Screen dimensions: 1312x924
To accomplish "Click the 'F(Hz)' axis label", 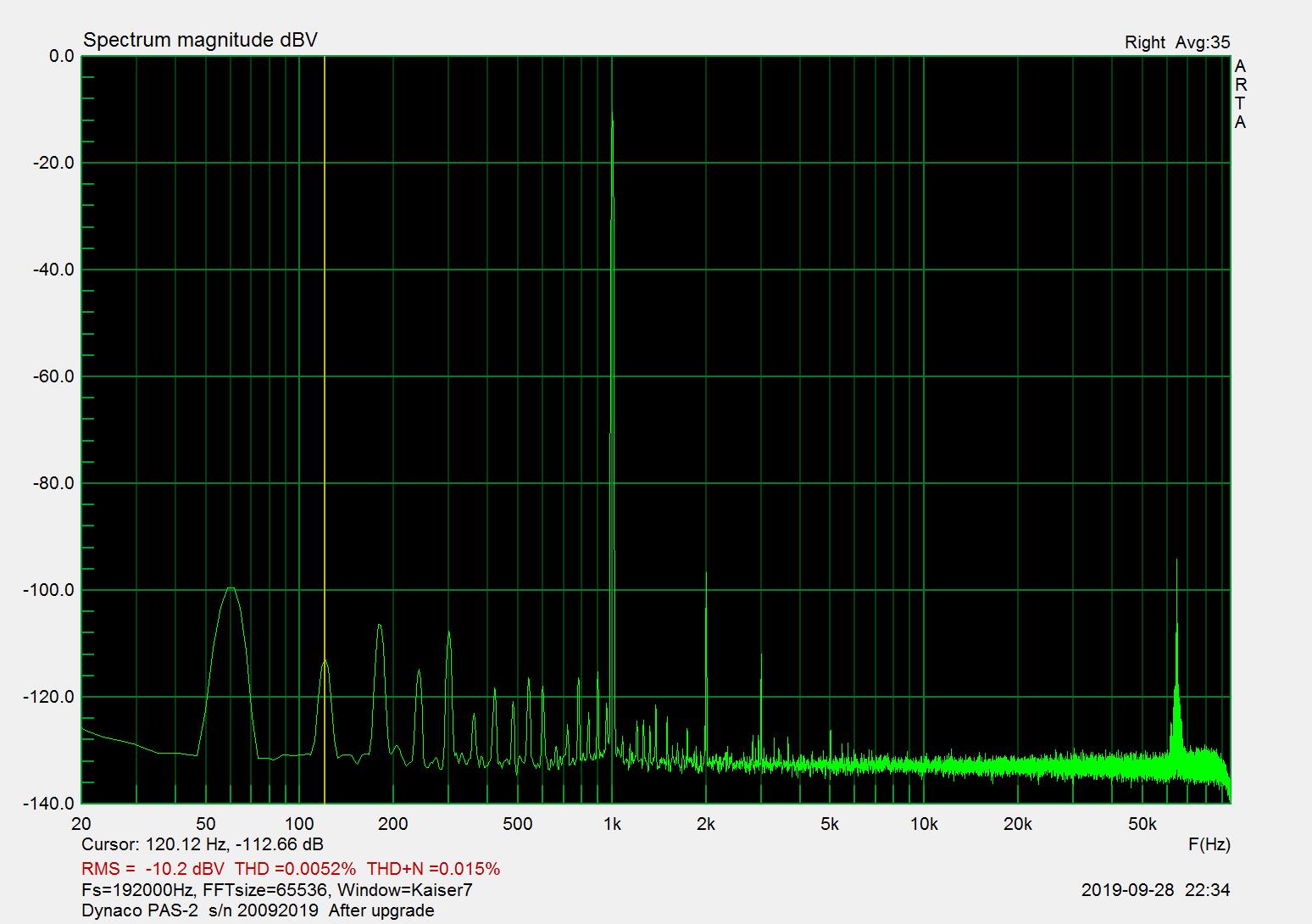I will coord(1209,844).
